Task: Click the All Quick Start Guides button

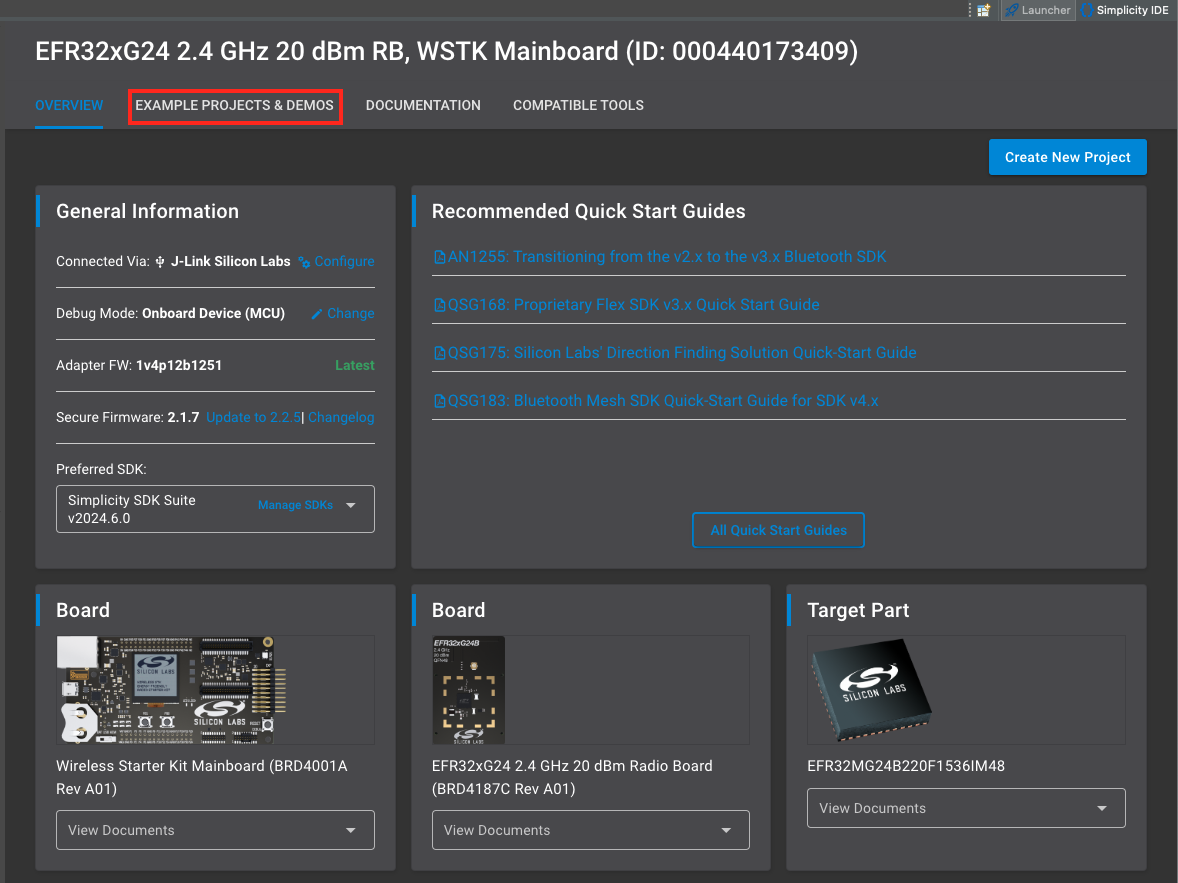Action: [778, 530]
